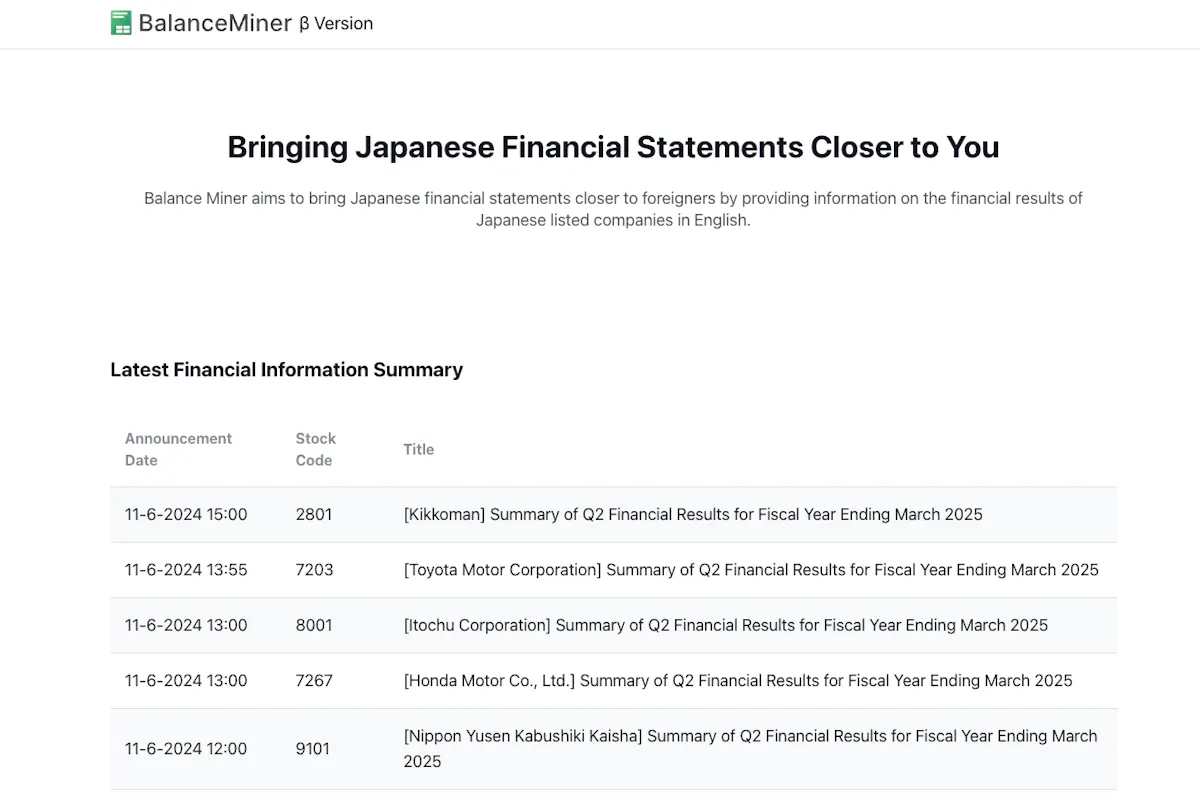Open Itochu Corporation Q2 results summary
This screenshot has height=808, width=1200.
click(726, 625)
